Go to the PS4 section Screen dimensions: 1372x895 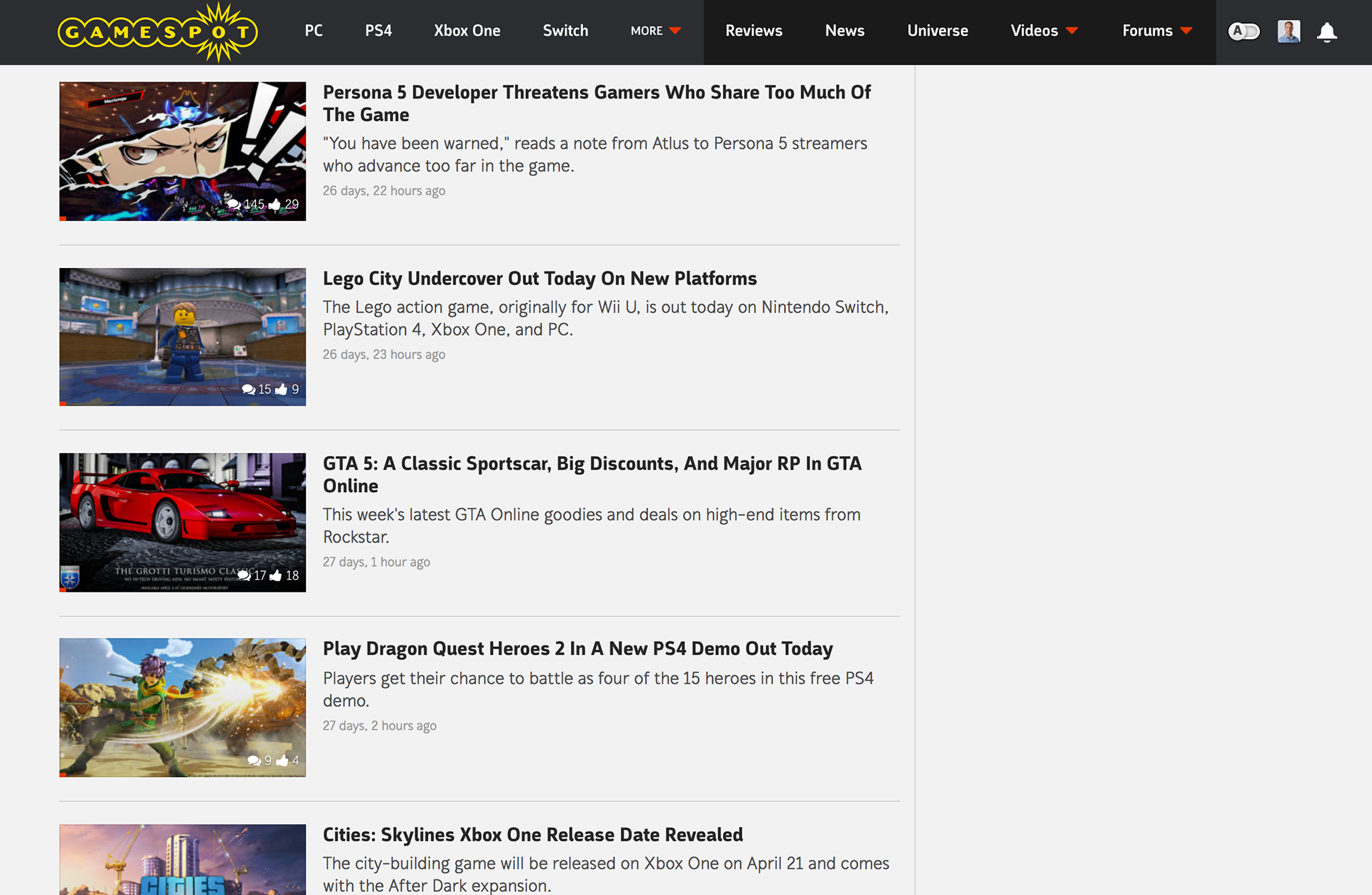(x=378, y=31)
